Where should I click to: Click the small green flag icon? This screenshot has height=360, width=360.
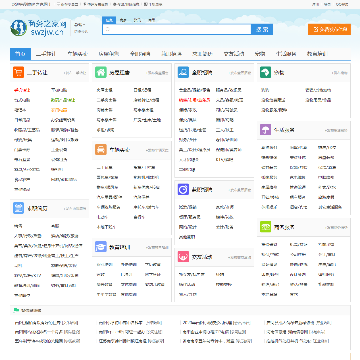point(16,310)
